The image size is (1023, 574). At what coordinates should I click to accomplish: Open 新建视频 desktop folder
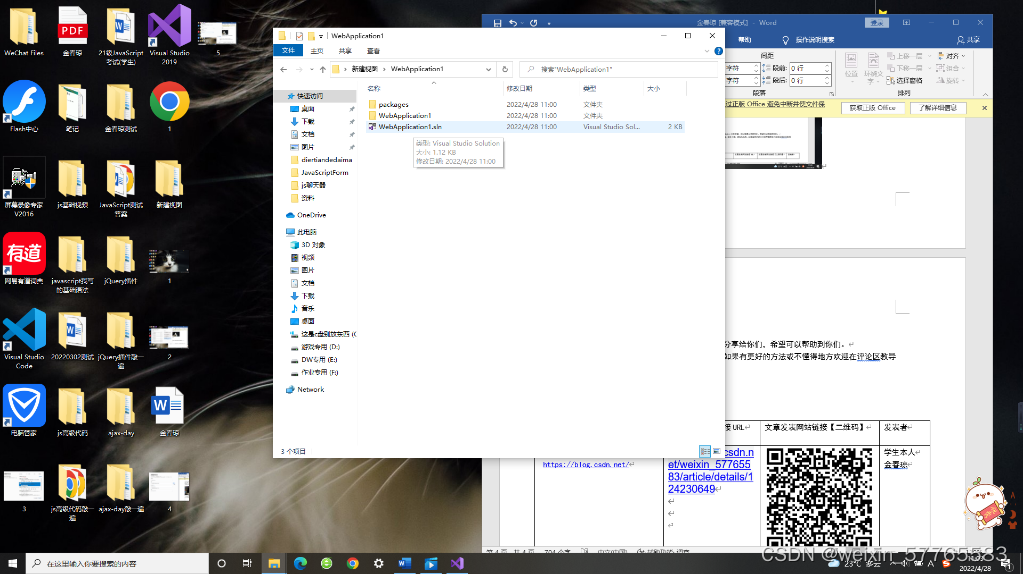tap(169, 183)
